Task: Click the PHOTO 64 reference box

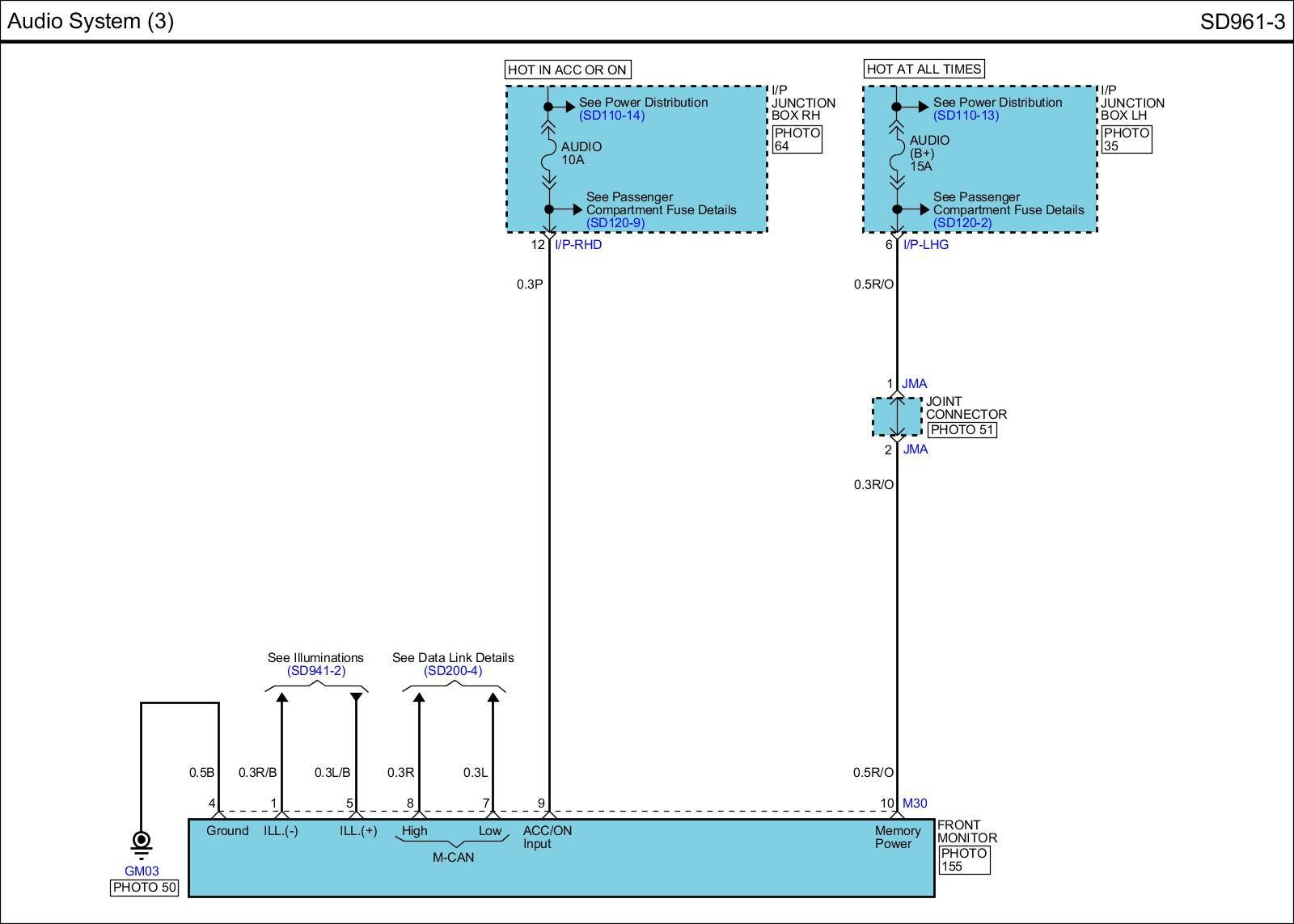Action: 797,140
